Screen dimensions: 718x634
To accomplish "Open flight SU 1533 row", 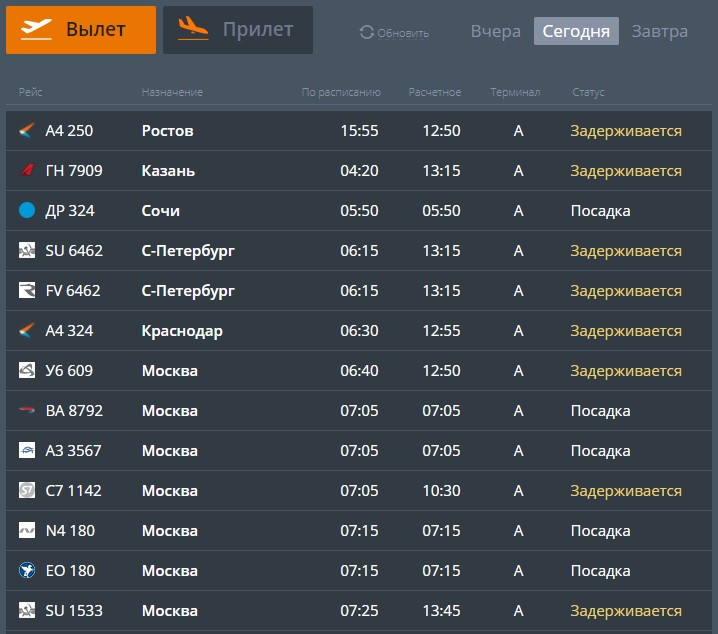I will [359, 611].
